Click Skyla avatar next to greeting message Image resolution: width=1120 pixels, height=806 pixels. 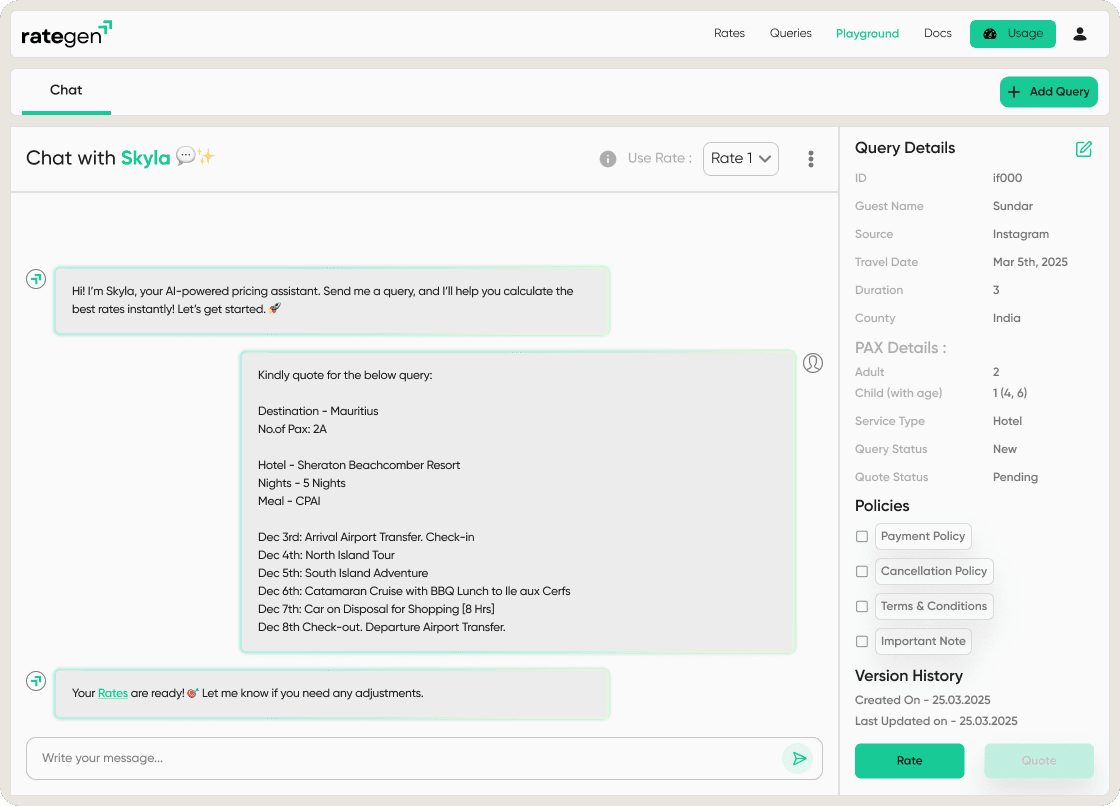coord(36,279)
